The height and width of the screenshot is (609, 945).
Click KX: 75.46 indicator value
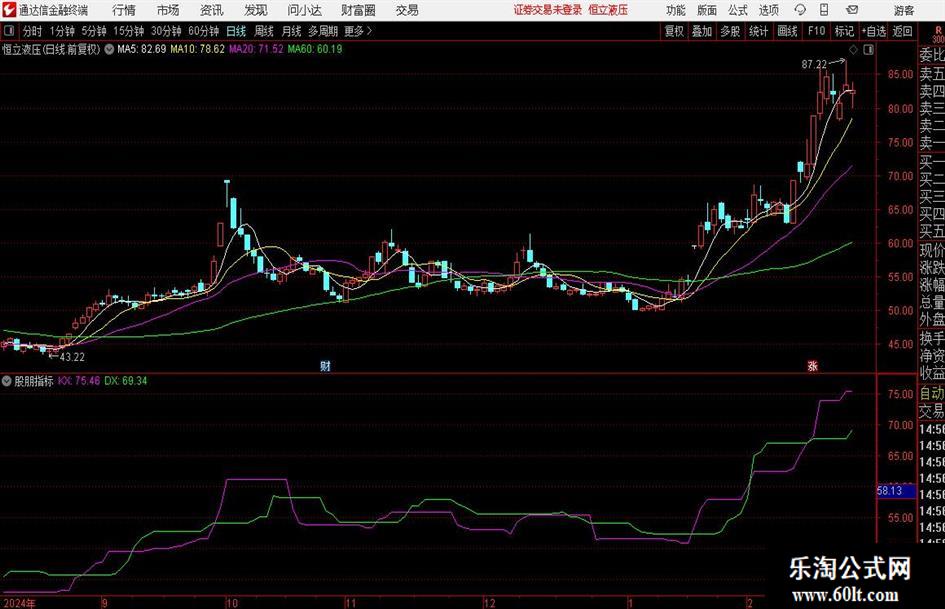79,381
